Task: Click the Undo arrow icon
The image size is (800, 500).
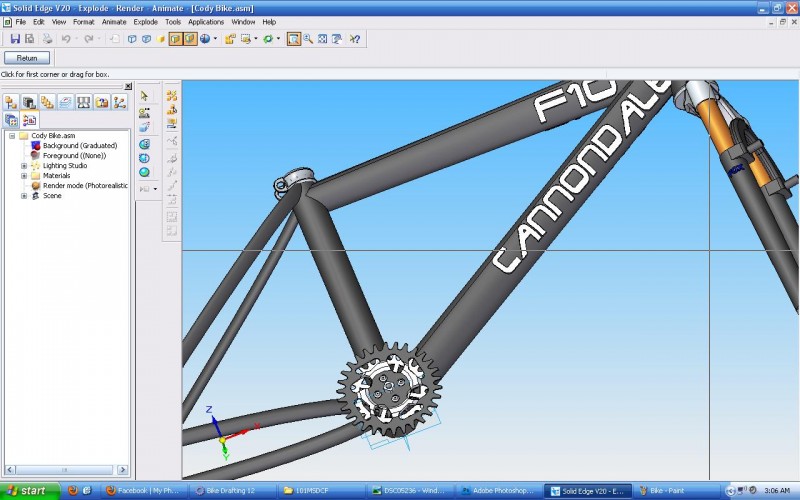Action: (66, 39)
